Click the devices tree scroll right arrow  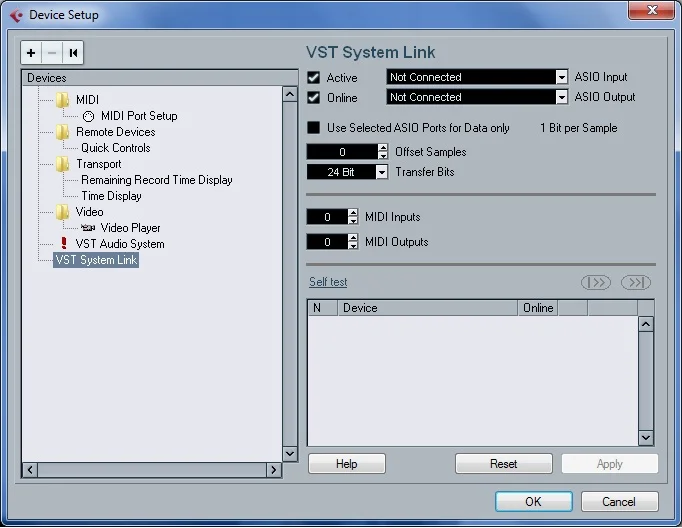(274, 470)
